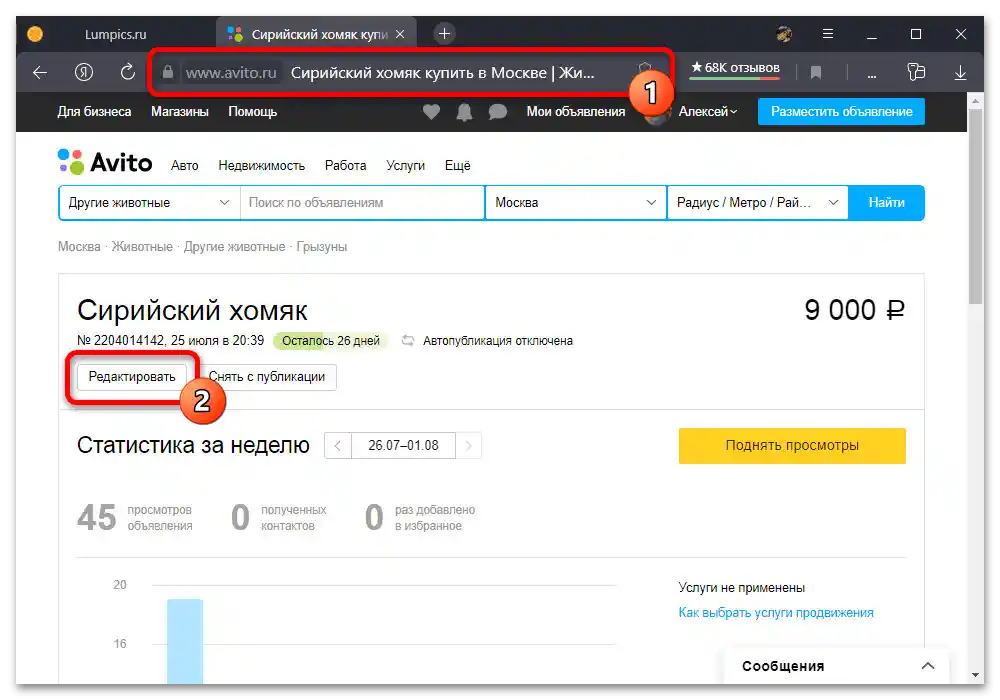1000x700 pixels.
Task: Go to Мои объявления
Action: tap(576, 112)
